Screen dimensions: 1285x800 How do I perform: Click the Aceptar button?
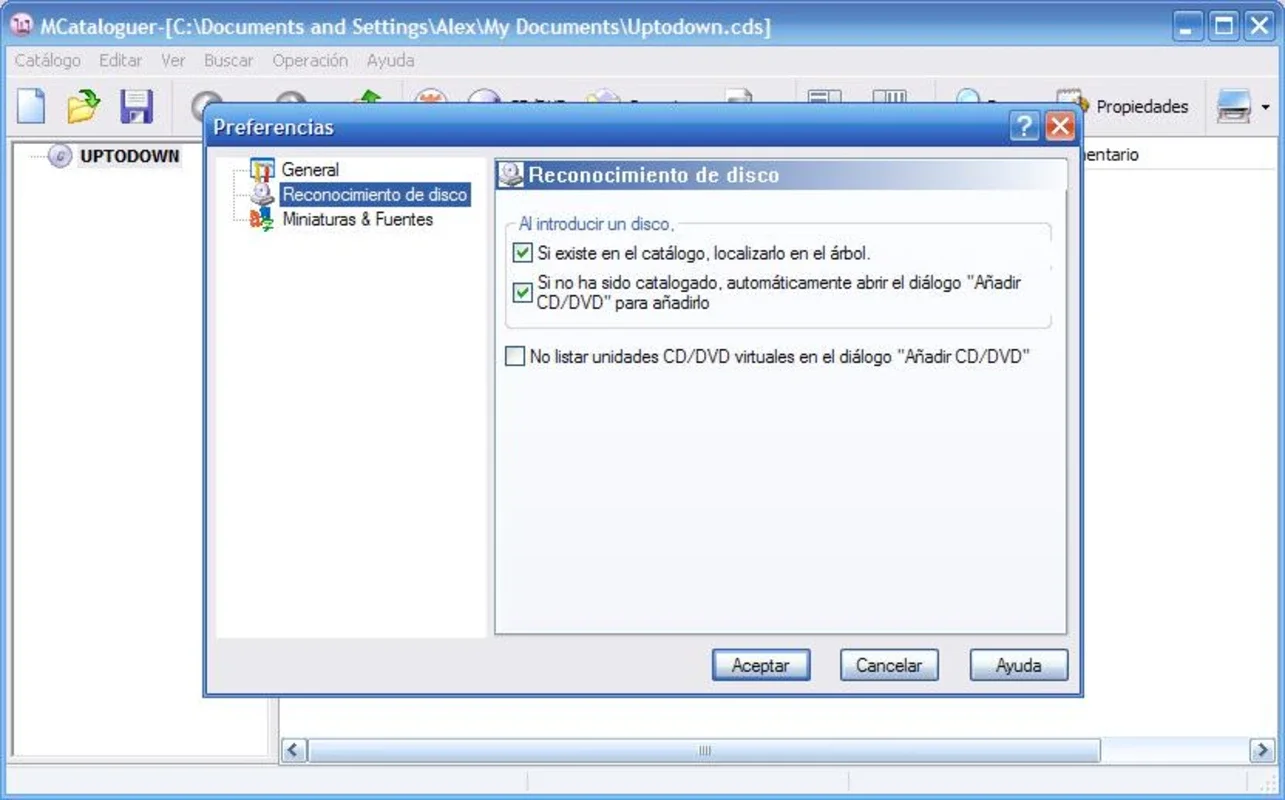click(761, 665)
